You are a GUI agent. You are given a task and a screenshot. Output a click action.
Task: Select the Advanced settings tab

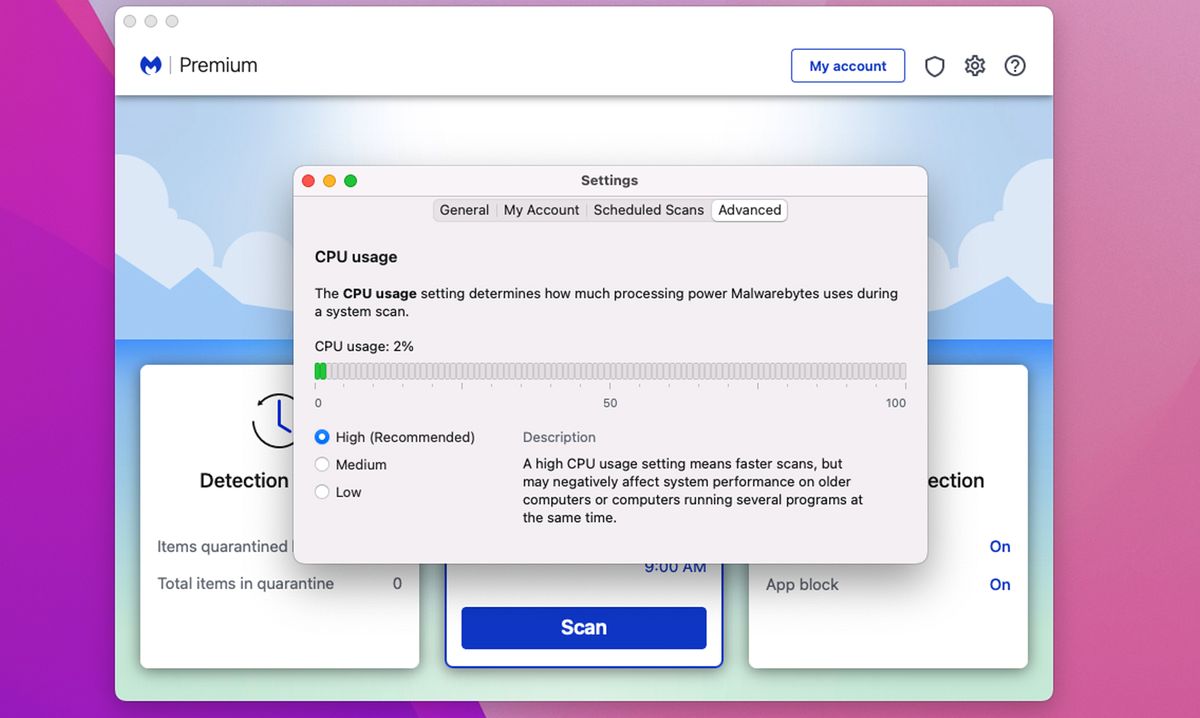749,210
